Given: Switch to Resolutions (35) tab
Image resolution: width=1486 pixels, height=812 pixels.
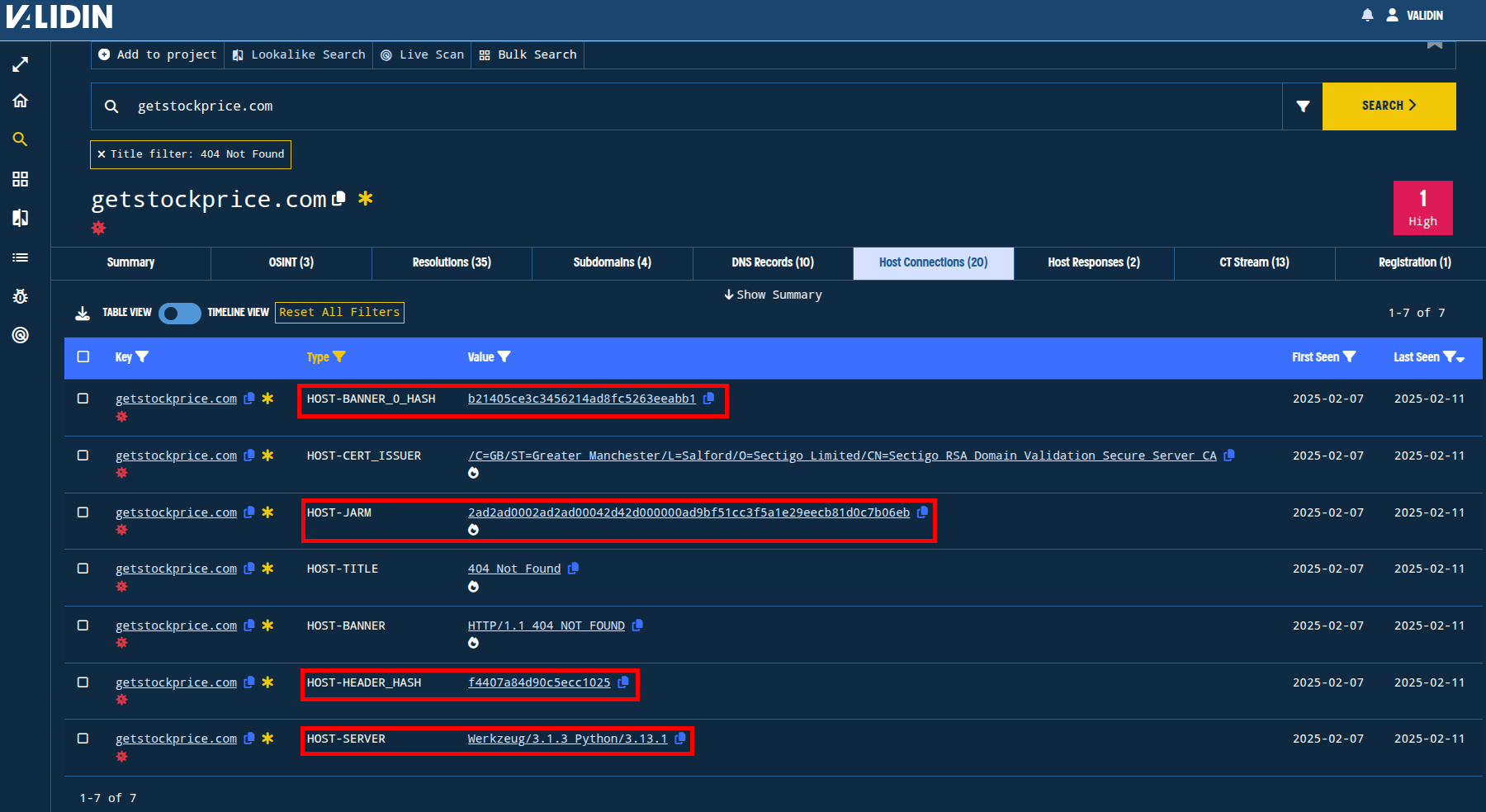Looking at the screenshot, I should pos(452,262).
